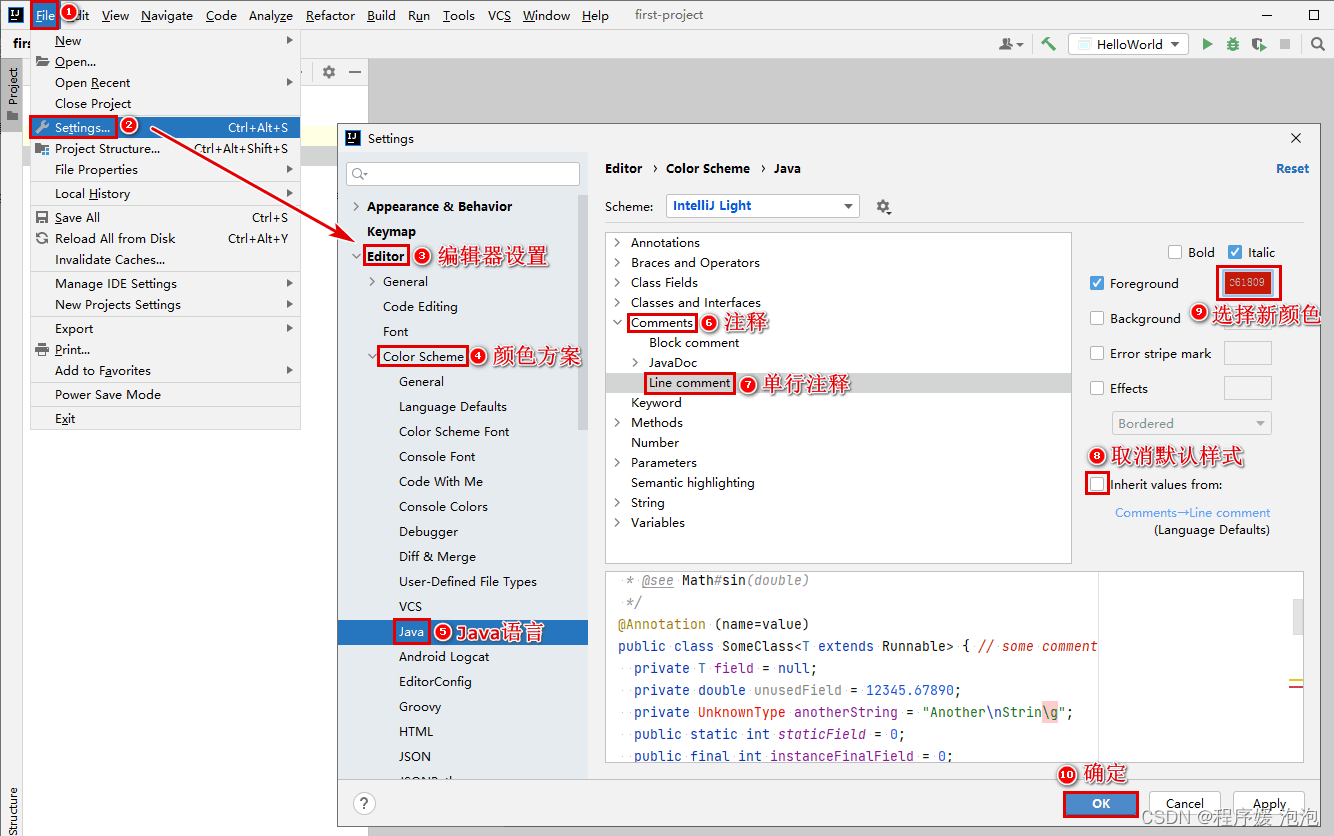This screenshot has width=1334, height=836.
Task: Expand the Annotations tree node
Action: click(x=618, y=243)
